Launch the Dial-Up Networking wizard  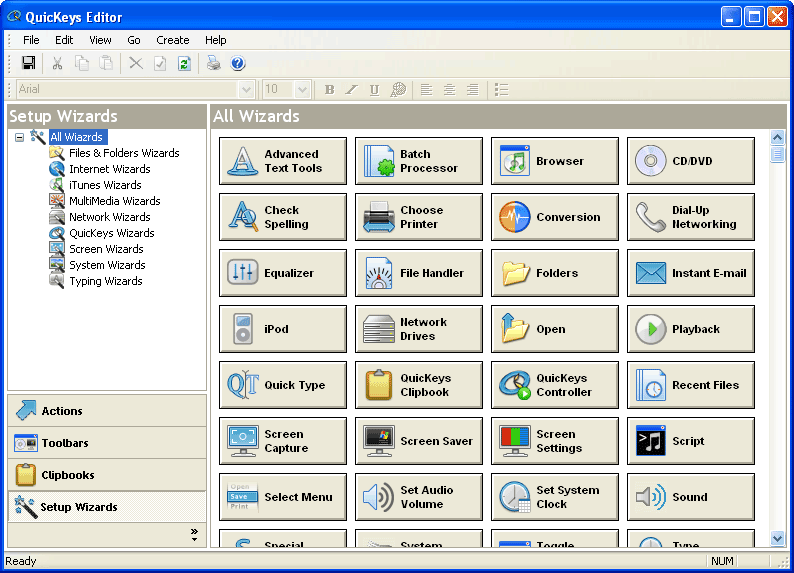691,217
